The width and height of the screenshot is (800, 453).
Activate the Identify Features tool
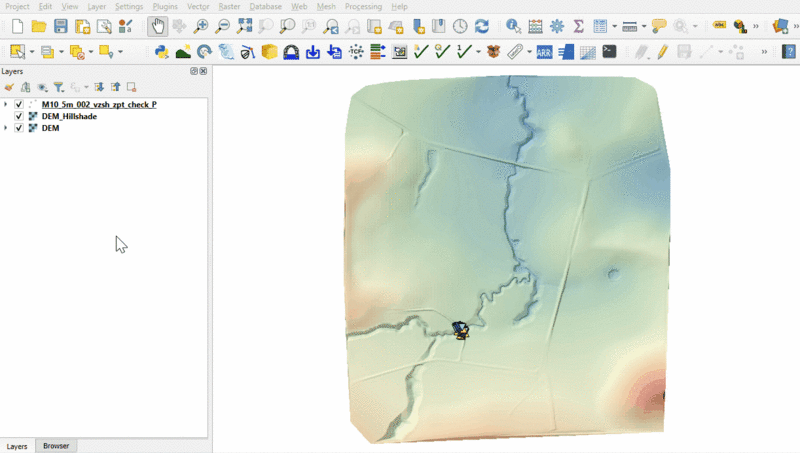pos(513,26)
